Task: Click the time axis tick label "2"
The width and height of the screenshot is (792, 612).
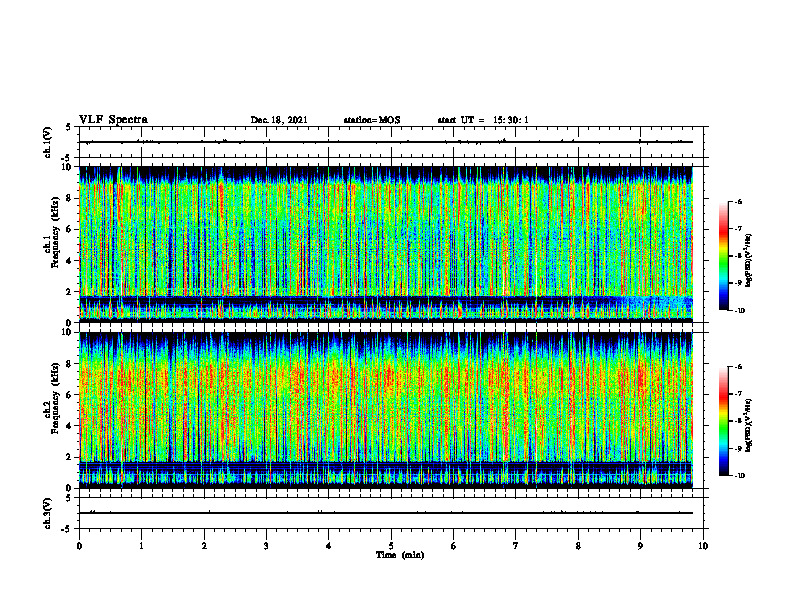Action: [204, 546]
